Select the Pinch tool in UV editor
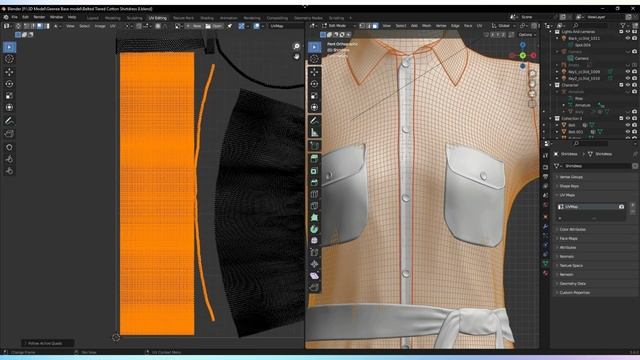 [x=9, y=171]
